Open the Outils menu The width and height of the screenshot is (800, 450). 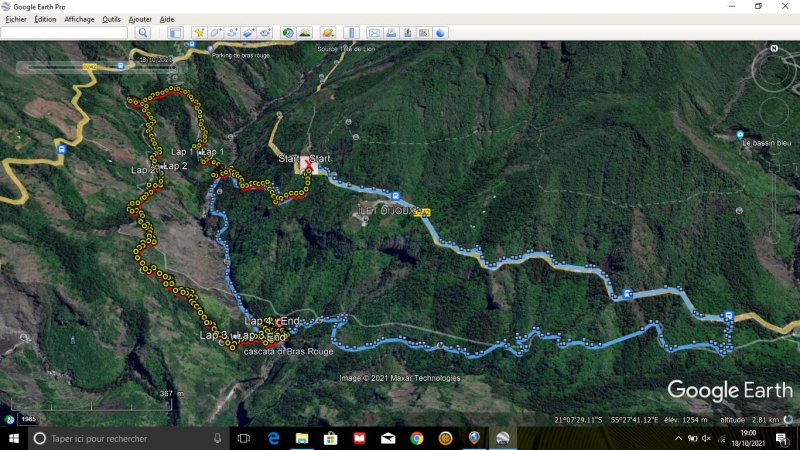[111, 19]
